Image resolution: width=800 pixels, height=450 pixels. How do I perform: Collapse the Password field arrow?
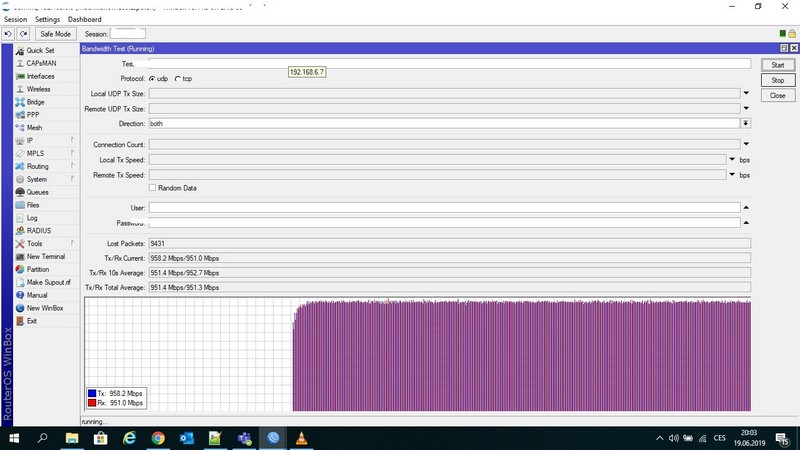(746, 222)
